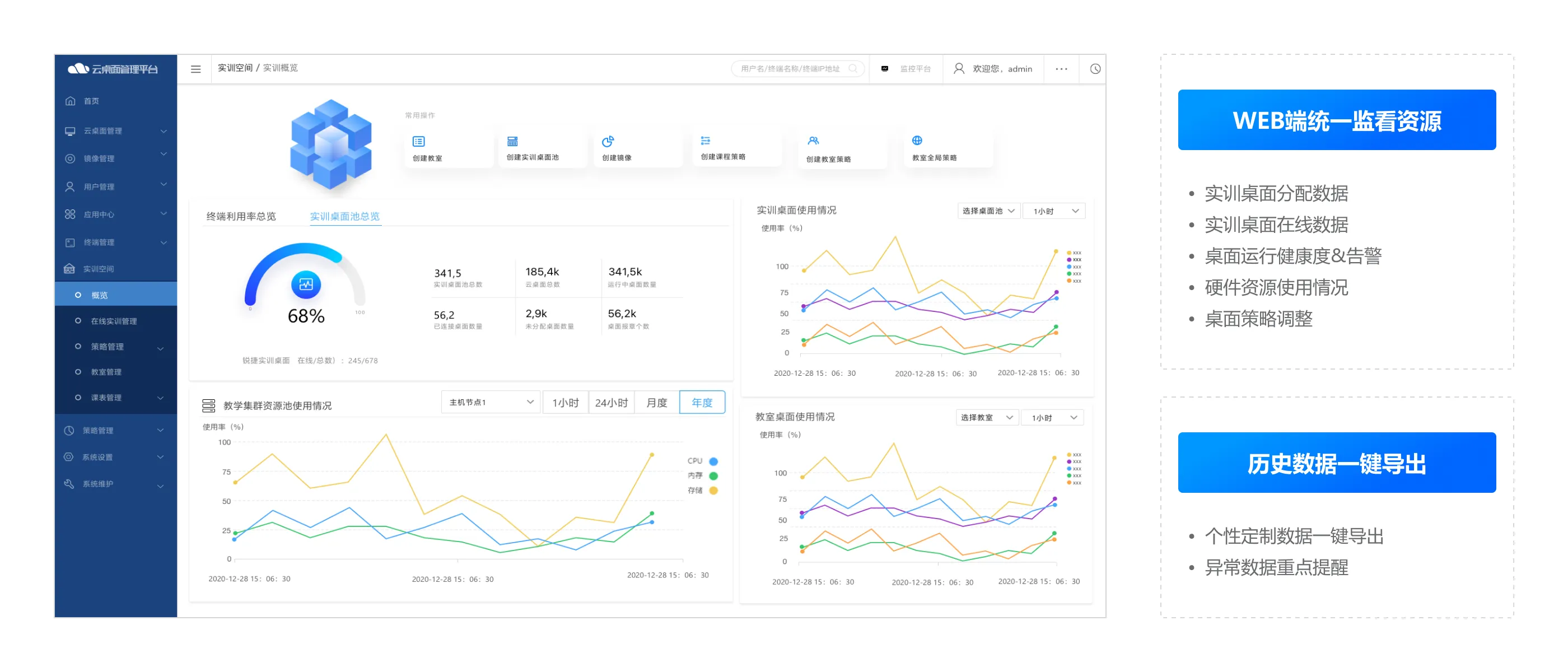Screen dimensions: 1568x672
Task: Click the 创建实训桌面池 icon
Action: pyautogui.click(x=512, y=141)
